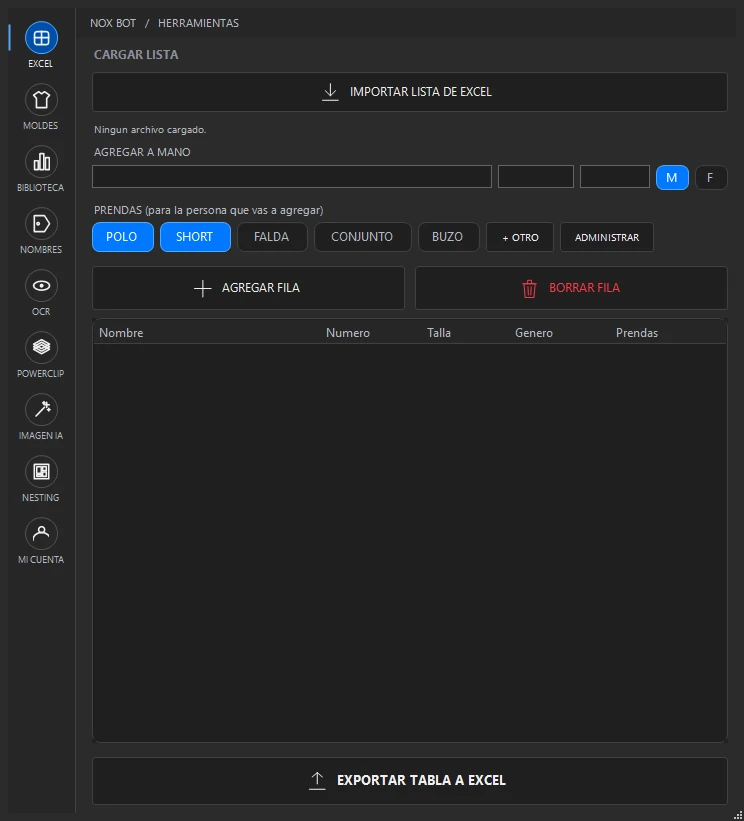Click the BIBLIOTECA label in sidebar

[40, 187]
